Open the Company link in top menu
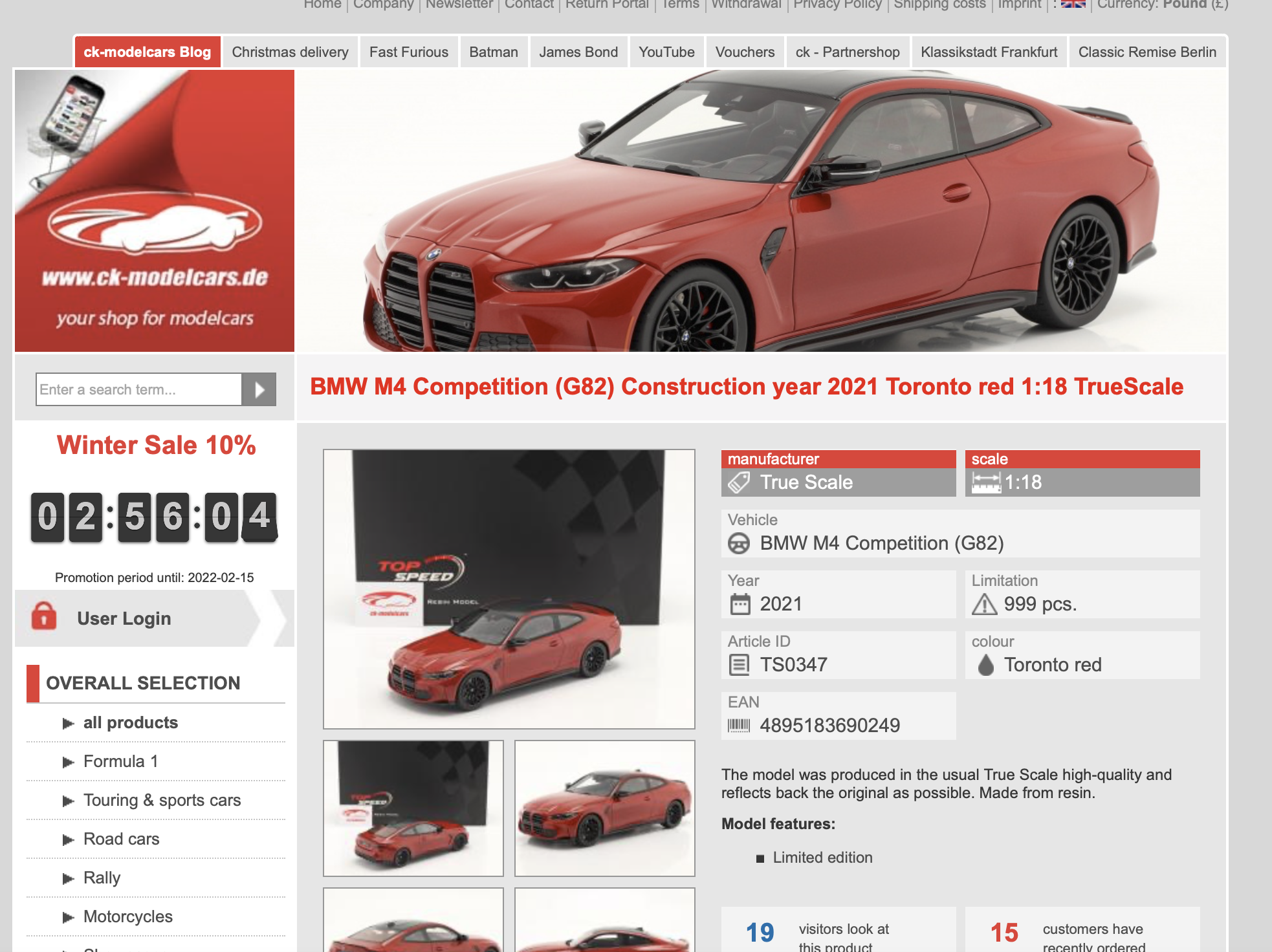 click(x=383, y=5)
